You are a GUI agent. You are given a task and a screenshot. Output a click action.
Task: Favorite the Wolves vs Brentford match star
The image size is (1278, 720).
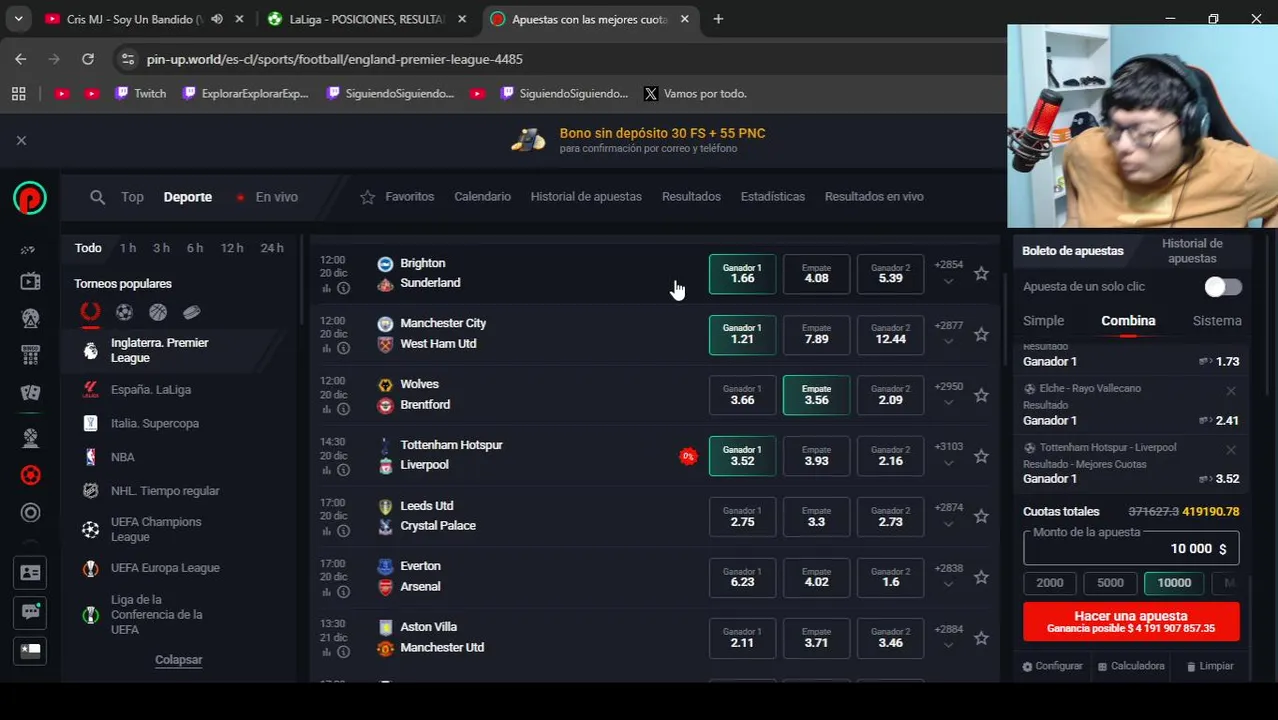[981, 395]
